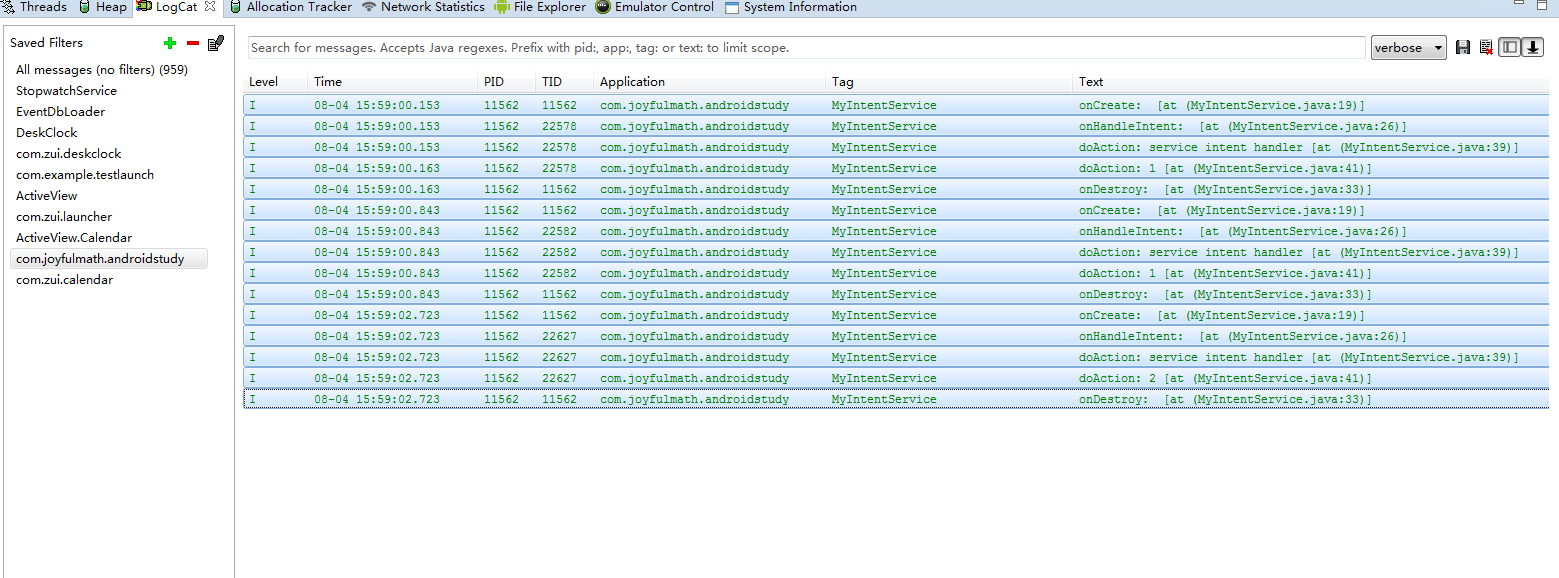1559x578 pixels.
Task: Select the onCreate row at 15:59:02.723
Action: click(896, 315)
